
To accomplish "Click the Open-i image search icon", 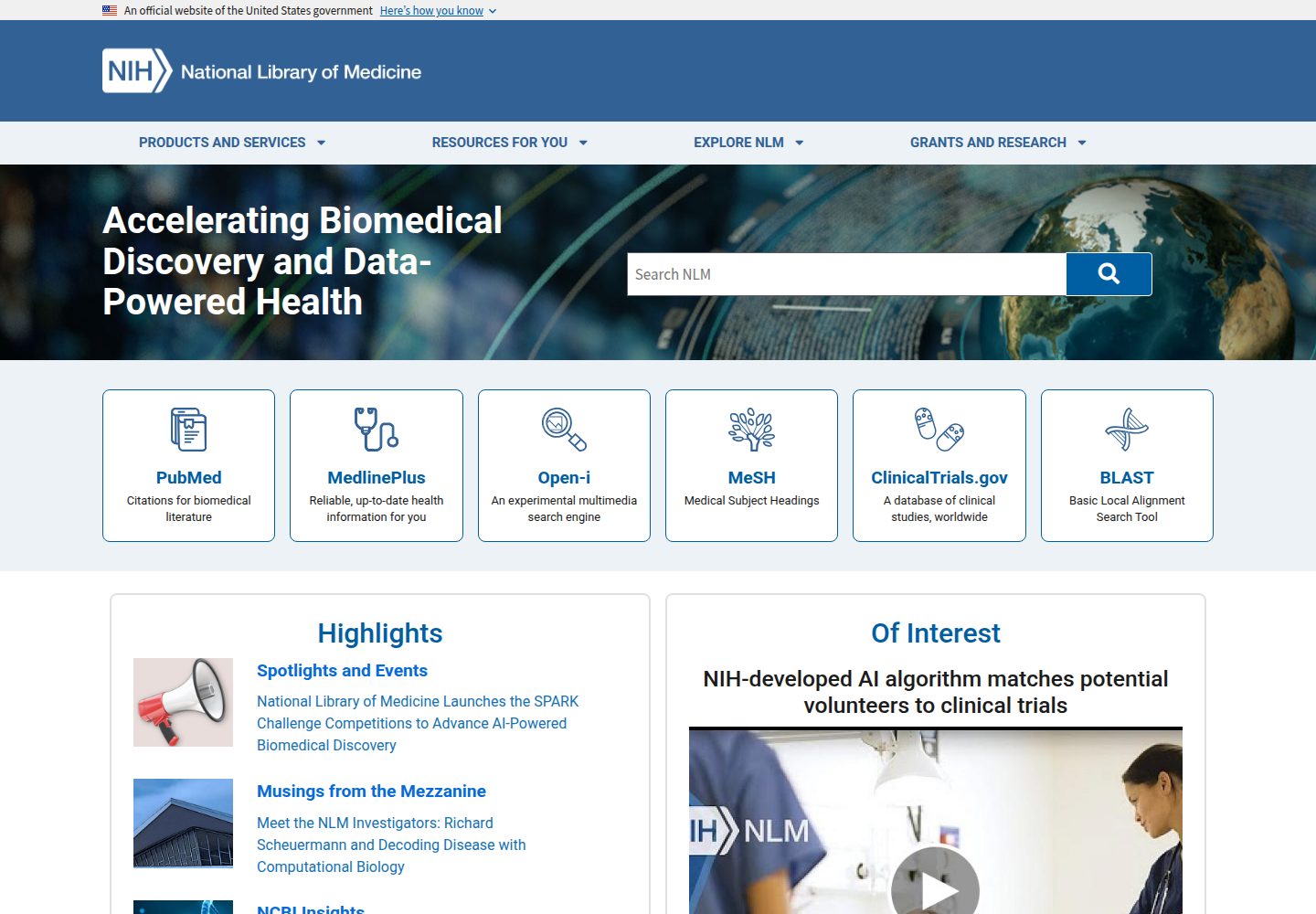I will click(x=564, y=429).
